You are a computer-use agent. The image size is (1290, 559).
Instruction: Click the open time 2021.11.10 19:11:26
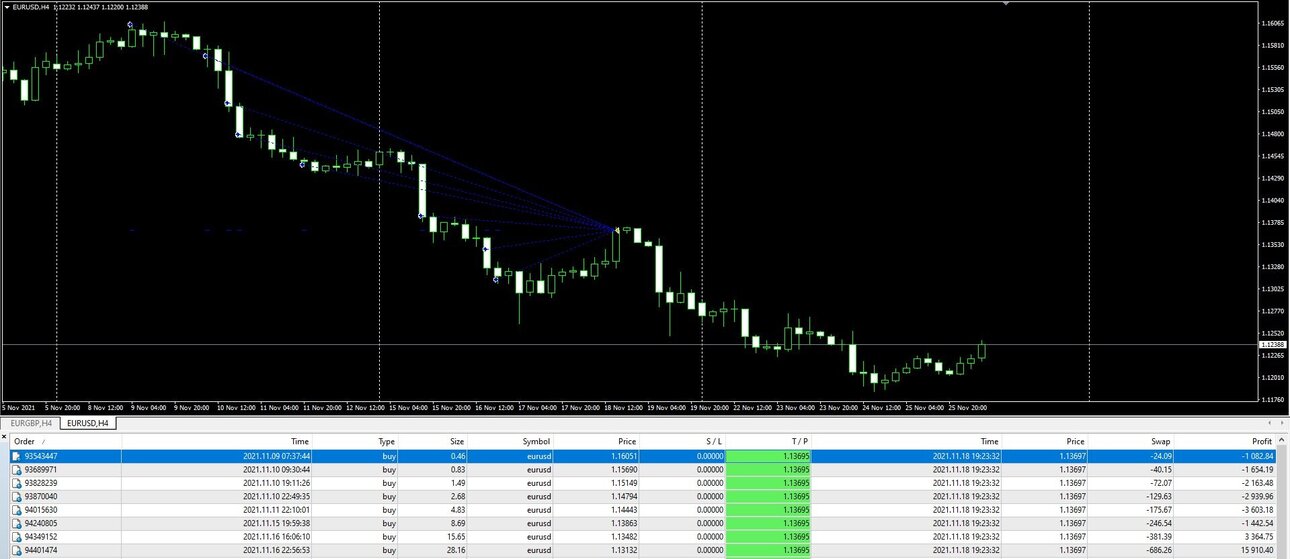coord(276,483)
